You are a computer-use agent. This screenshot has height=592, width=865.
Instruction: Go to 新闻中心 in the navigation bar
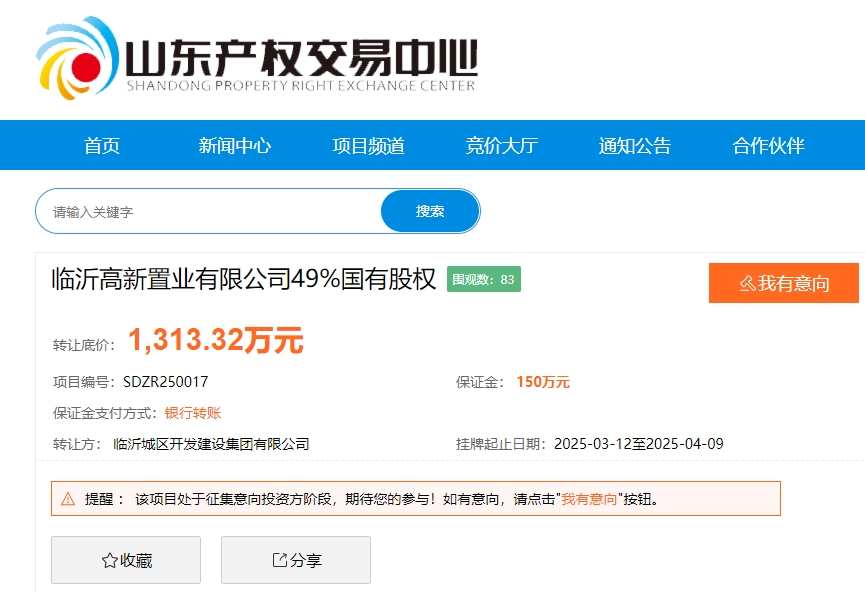pos(235,146)
